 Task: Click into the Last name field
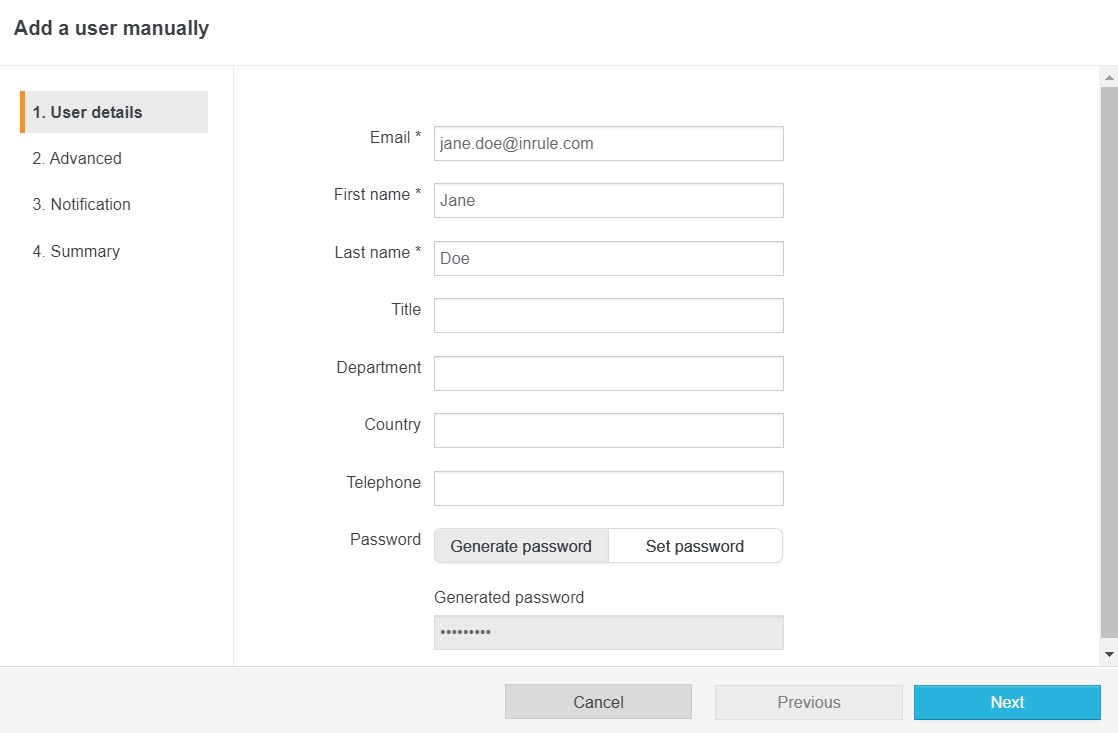[608, 258]
